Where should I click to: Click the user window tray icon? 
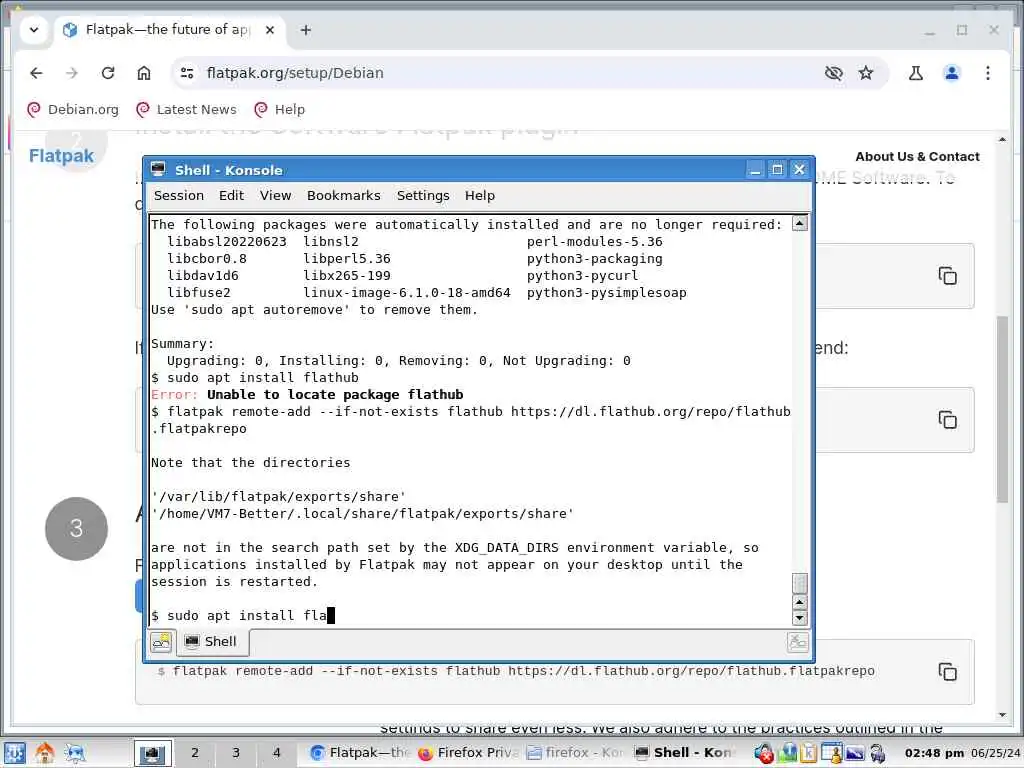coord(832,754)
